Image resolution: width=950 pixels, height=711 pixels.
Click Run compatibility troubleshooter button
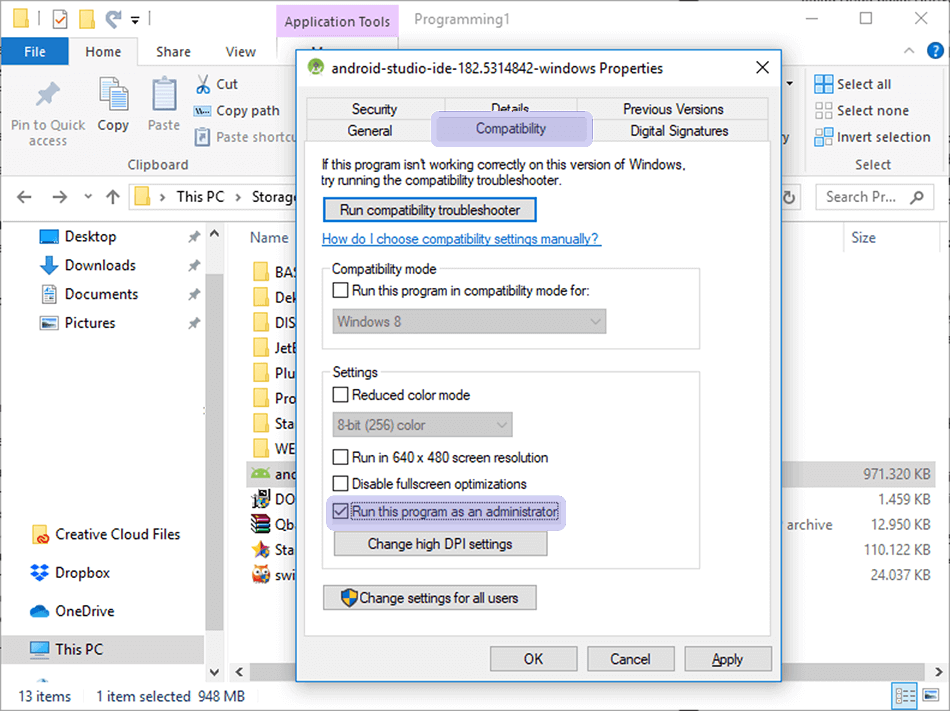(x=430, y=210)
